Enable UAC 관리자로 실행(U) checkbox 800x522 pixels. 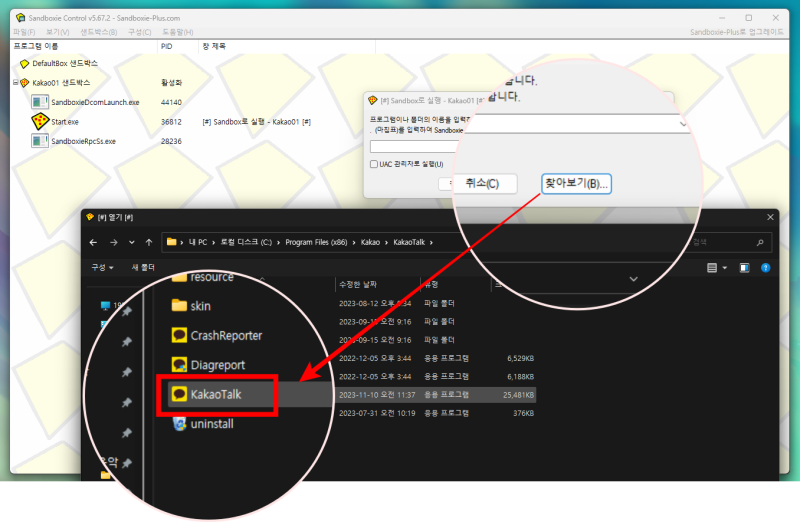[374, 164]
